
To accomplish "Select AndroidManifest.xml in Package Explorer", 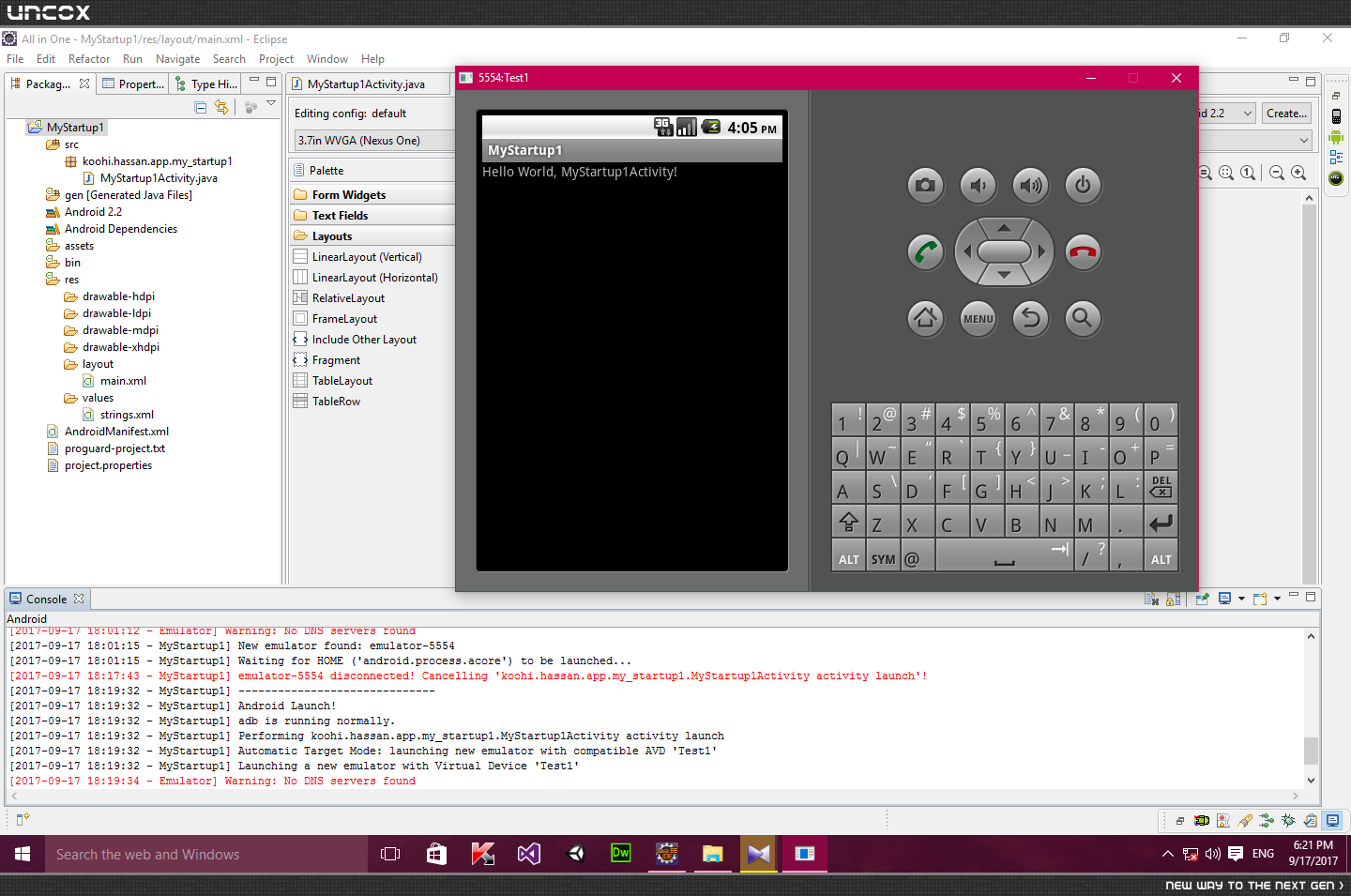I will click(116, 432).
